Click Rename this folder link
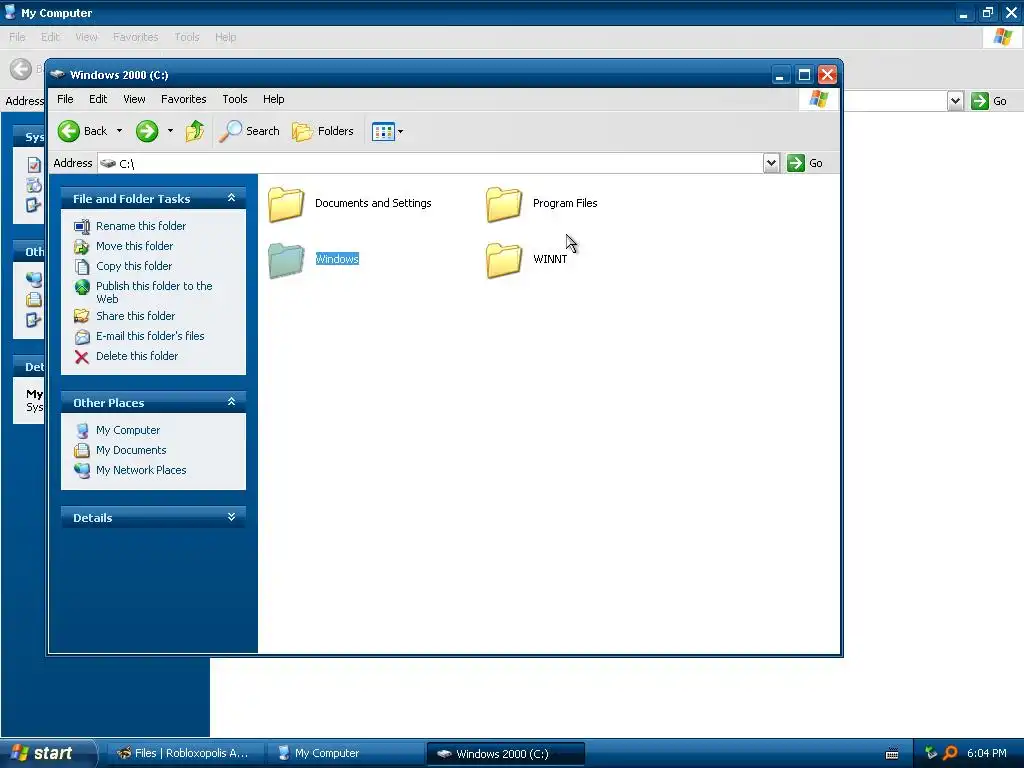1024x768 pixels. [141, 226]
